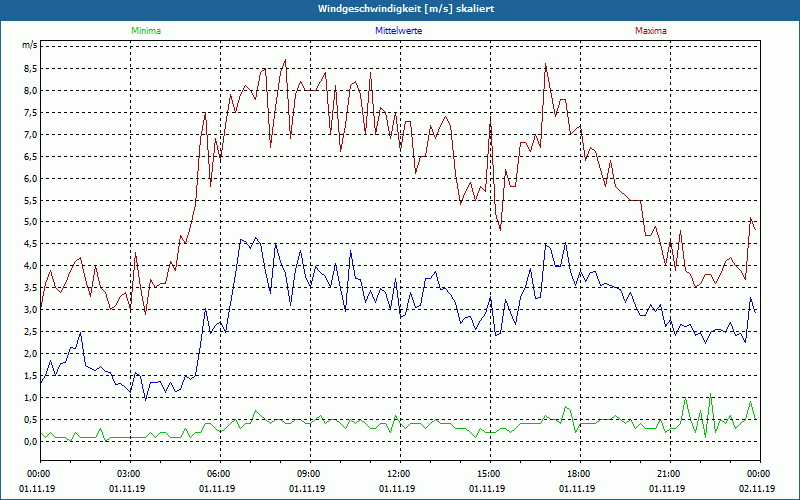Click the 1,5 y-axis value
Screen dimensions: 800x500
29,375
